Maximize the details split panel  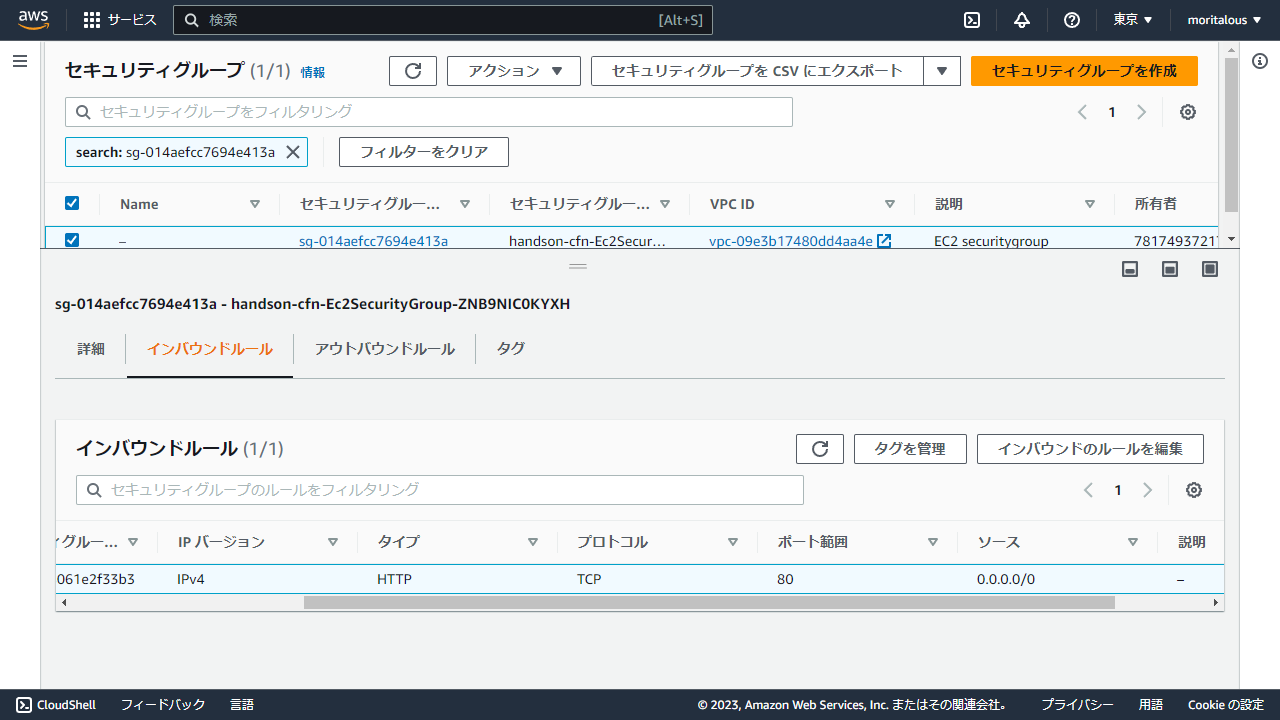1210,269
